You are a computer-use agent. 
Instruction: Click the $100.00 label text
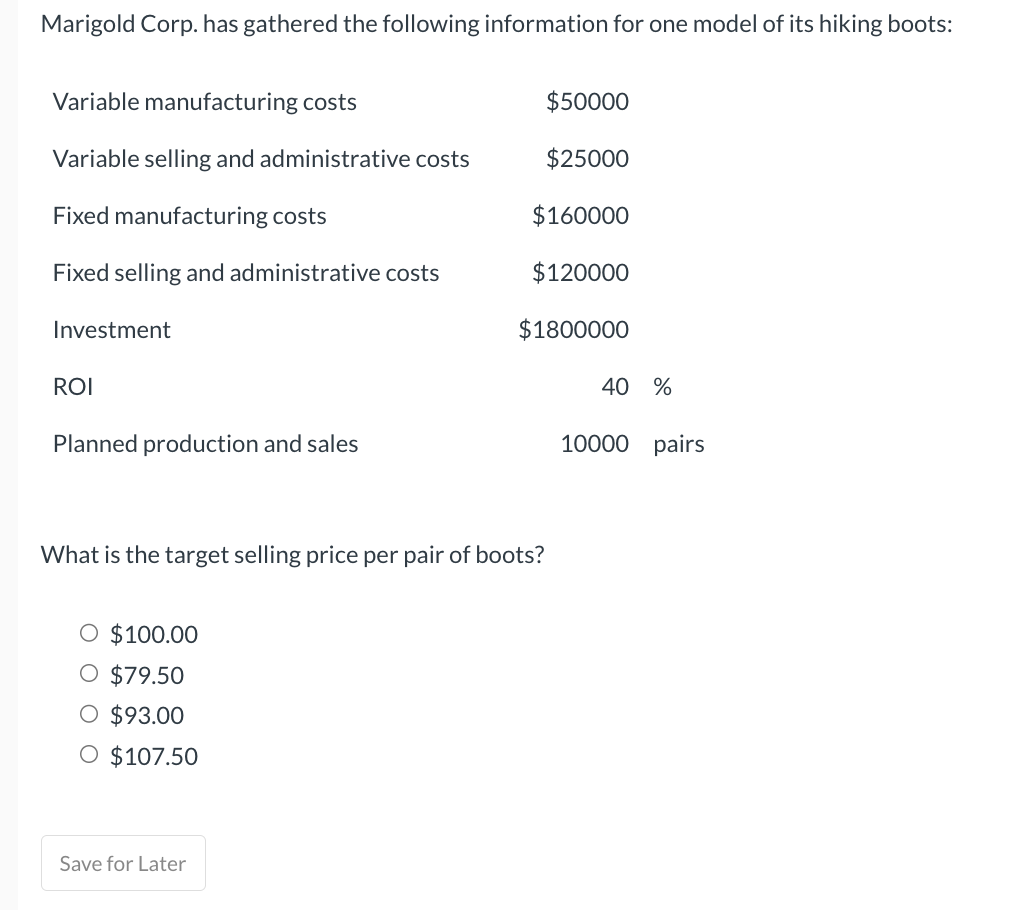coord(154,634)
